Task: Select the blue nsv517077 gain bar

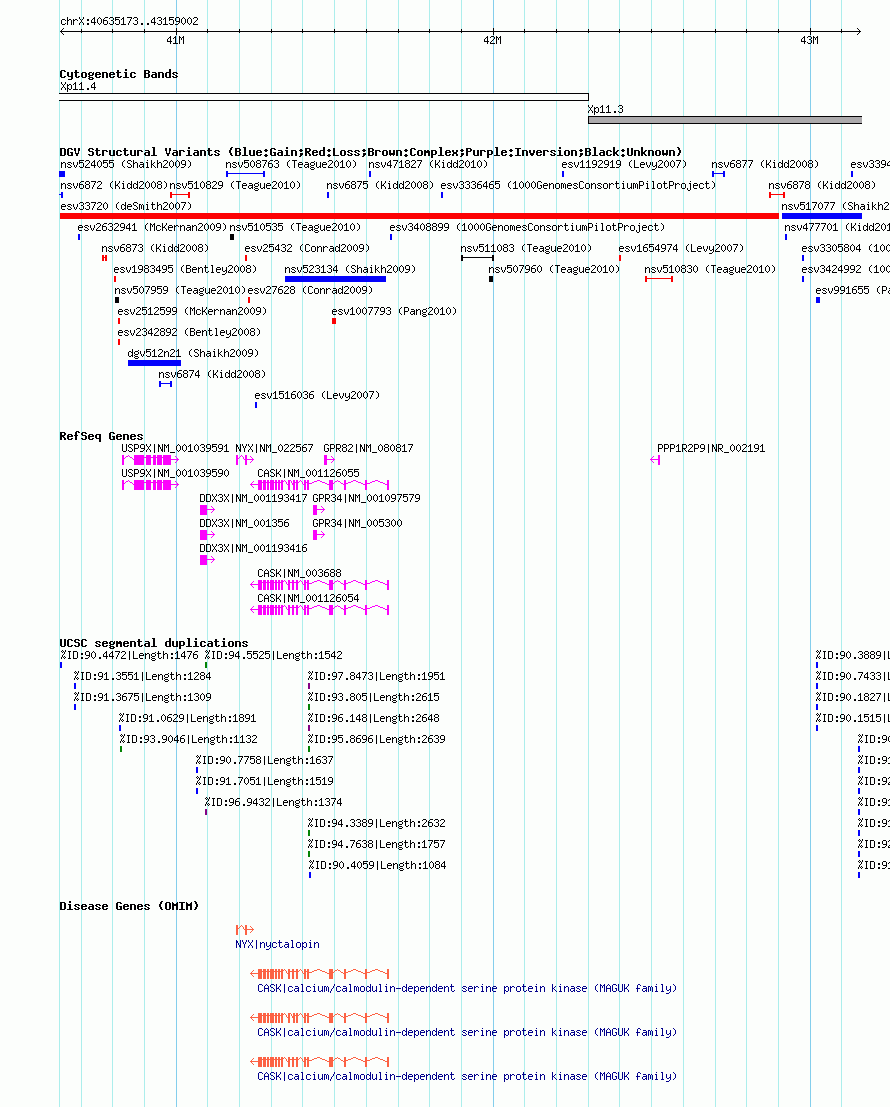Action: point(822,216)
